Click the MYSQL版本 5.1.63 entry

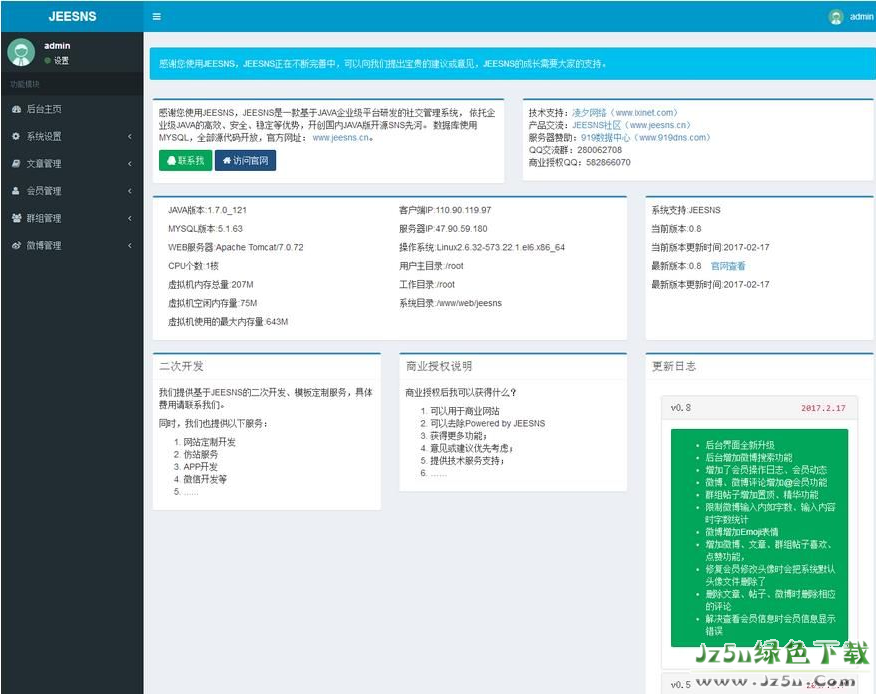205,229
